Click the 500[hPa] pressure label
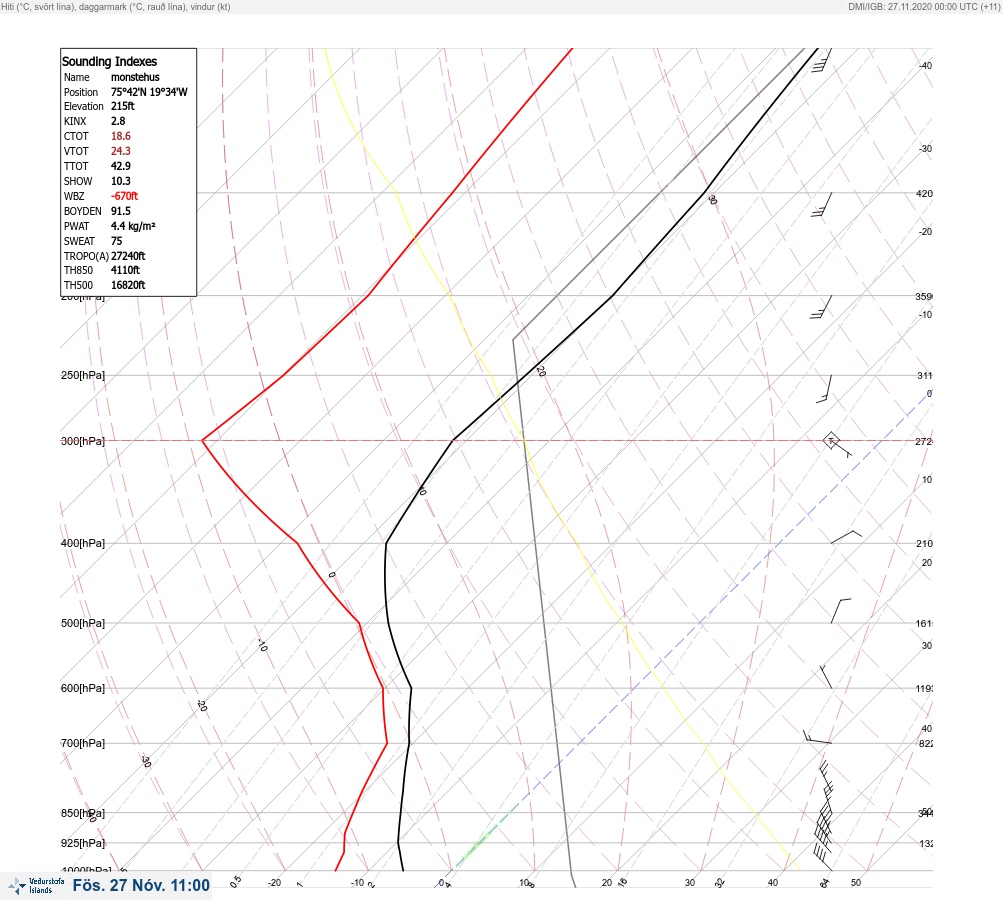This screenshot has width=1003, height=900. 83,623
